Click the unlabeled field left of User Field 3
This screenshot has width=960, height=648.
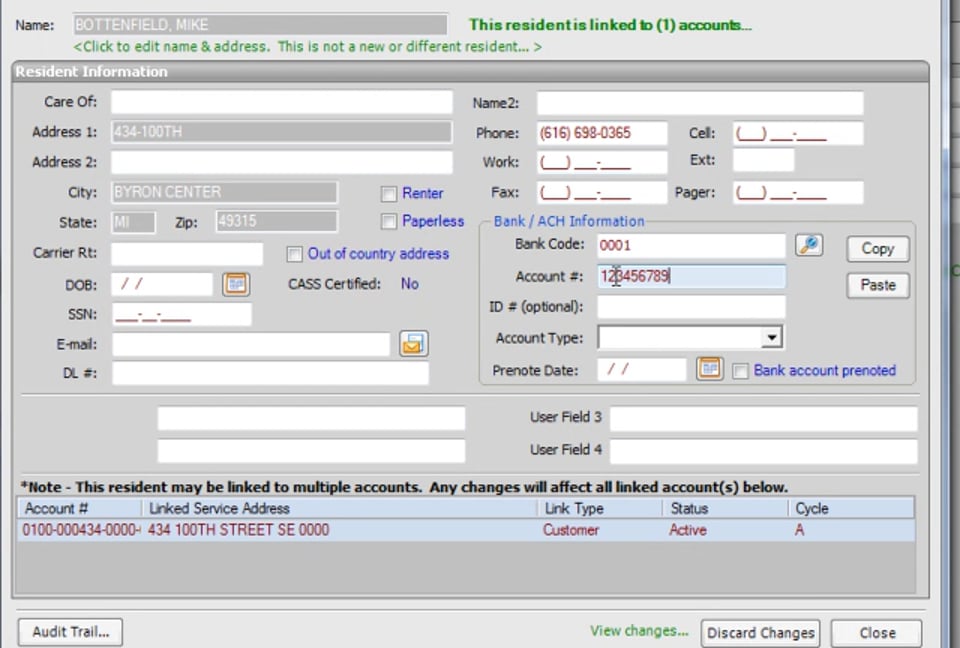[311, 419]
